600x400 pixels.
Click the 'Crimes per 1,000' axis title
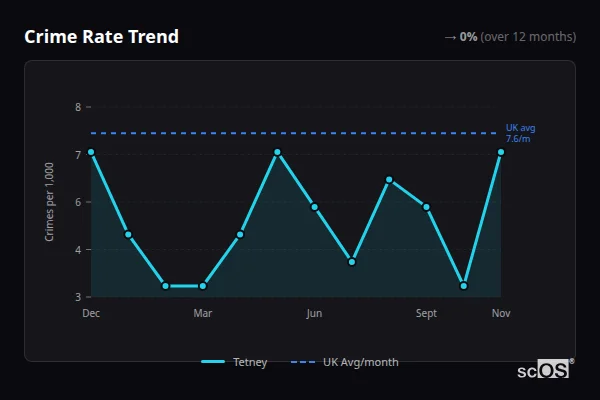pos(49,202)
